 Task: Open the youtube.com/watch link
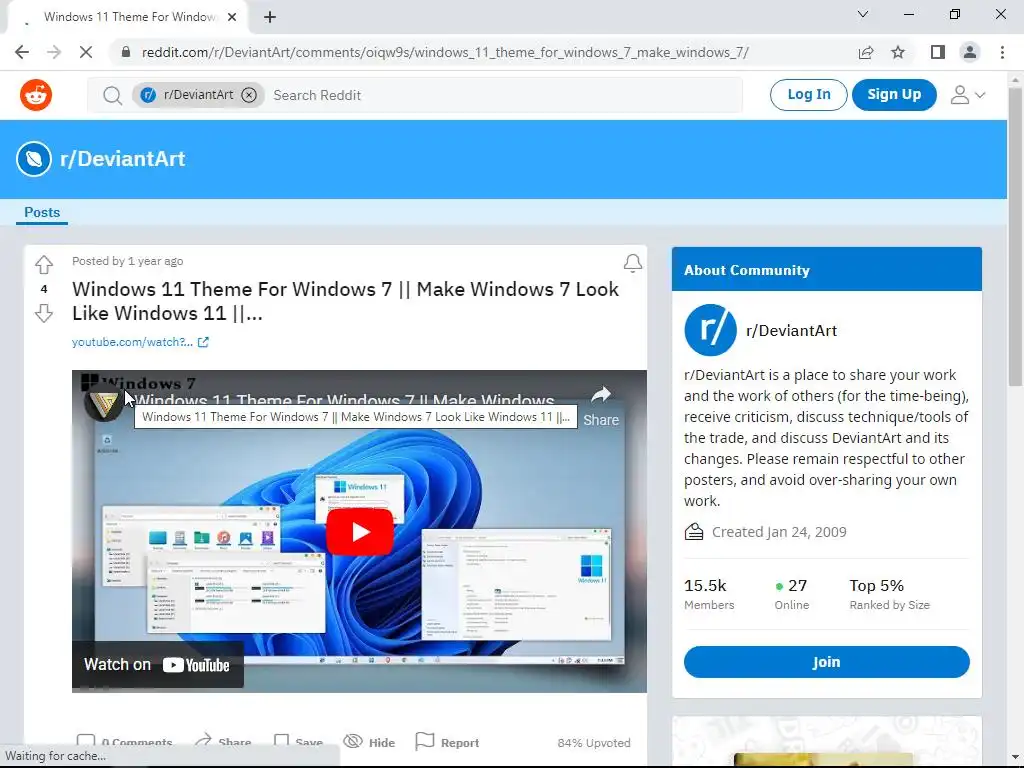point(132,342)
